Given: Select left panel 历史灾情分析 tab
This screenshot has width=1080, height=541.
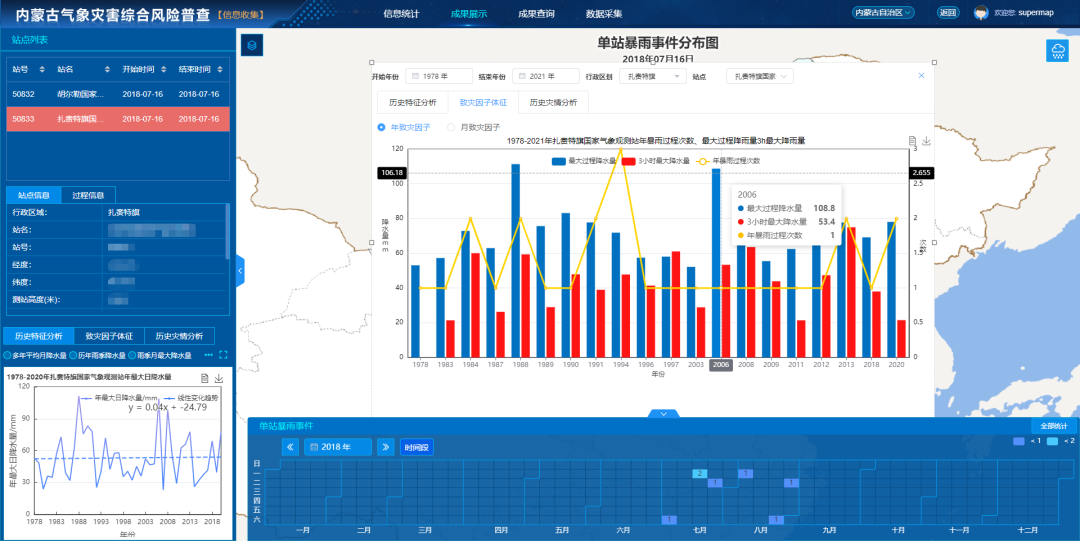Looking at the screenshot, I should [x=179, y=336].
